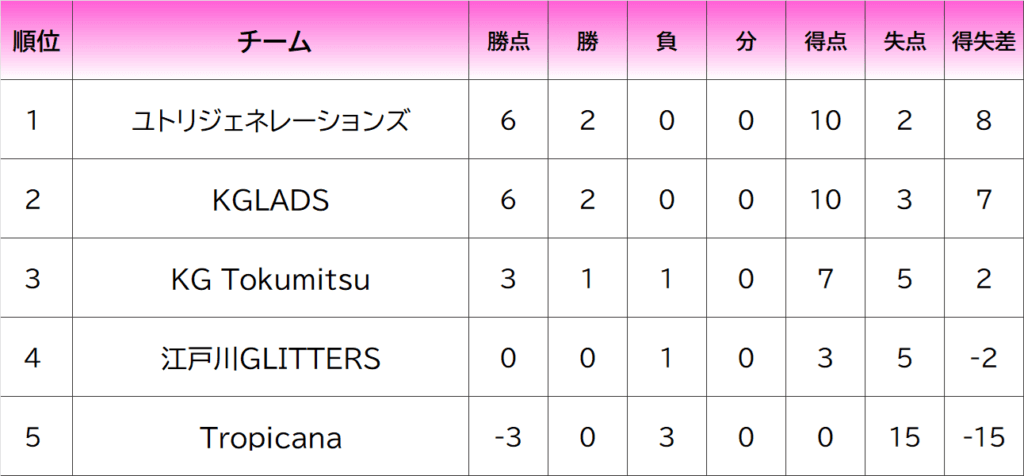Click the KG Tokumitsu team name
The height and width of the screenshot is (476, 1024).
271,279
